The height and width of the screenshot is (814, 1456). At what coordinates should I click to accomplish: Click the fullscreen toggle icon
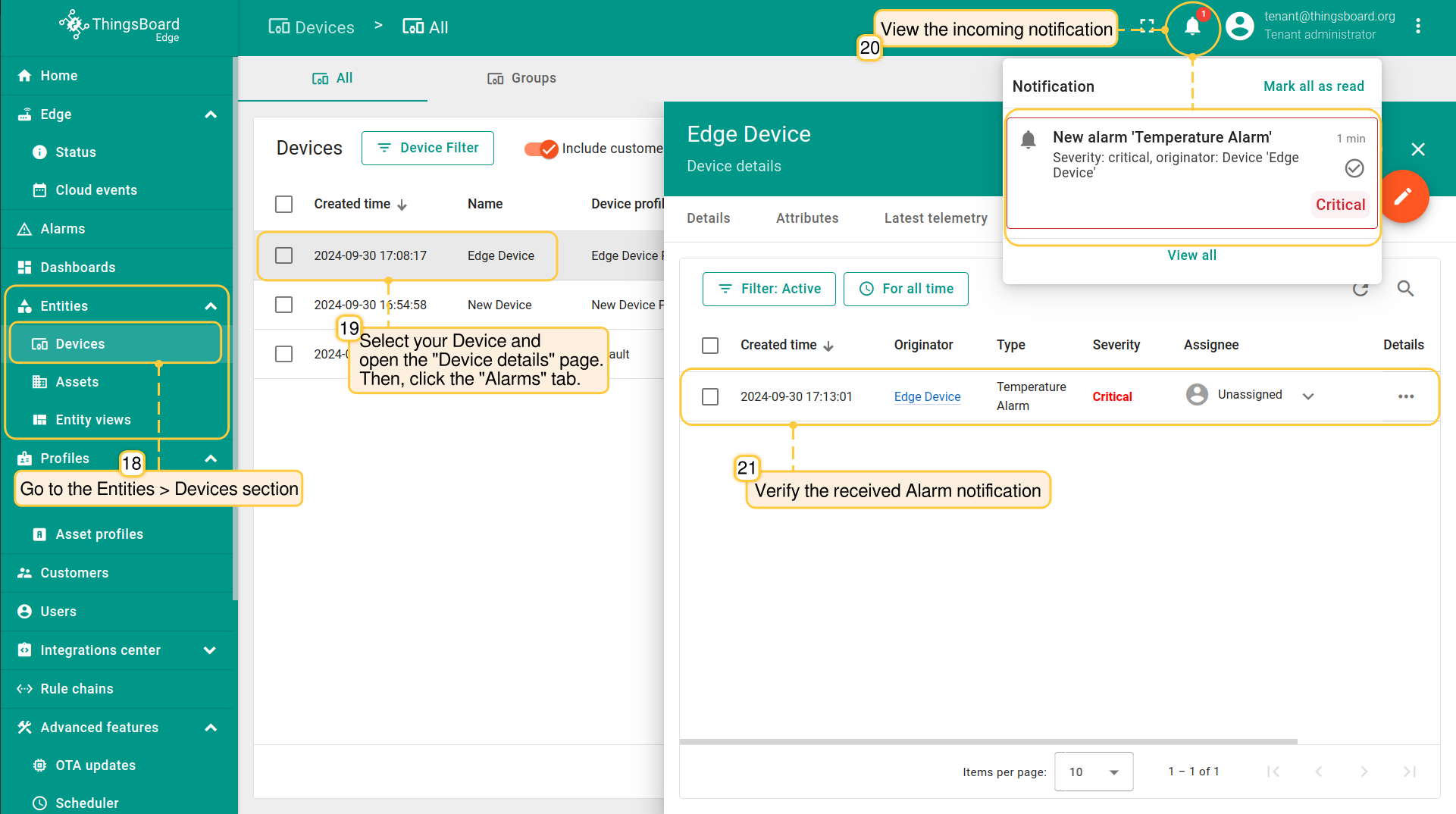[1148, 27]
